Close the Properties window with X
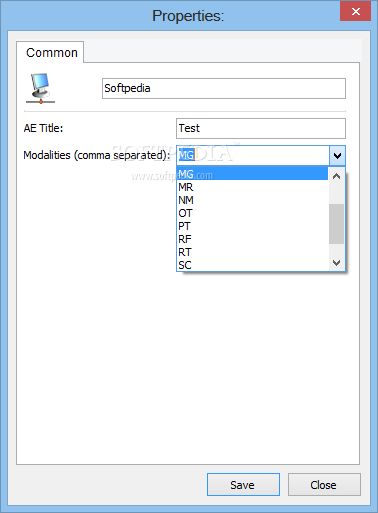Image resolution: width=378 pixels, height=513 pixels. [x=355, y=12]
